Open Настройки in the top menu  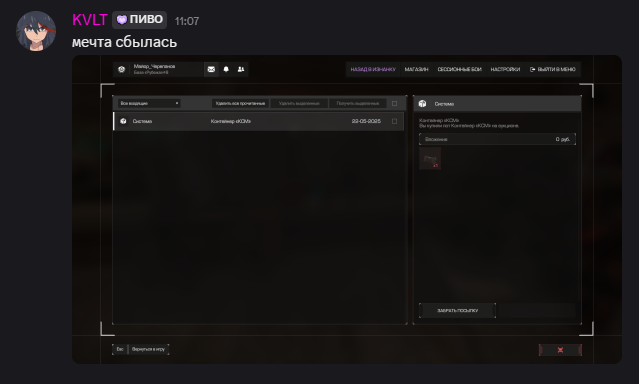pos(505,69)
